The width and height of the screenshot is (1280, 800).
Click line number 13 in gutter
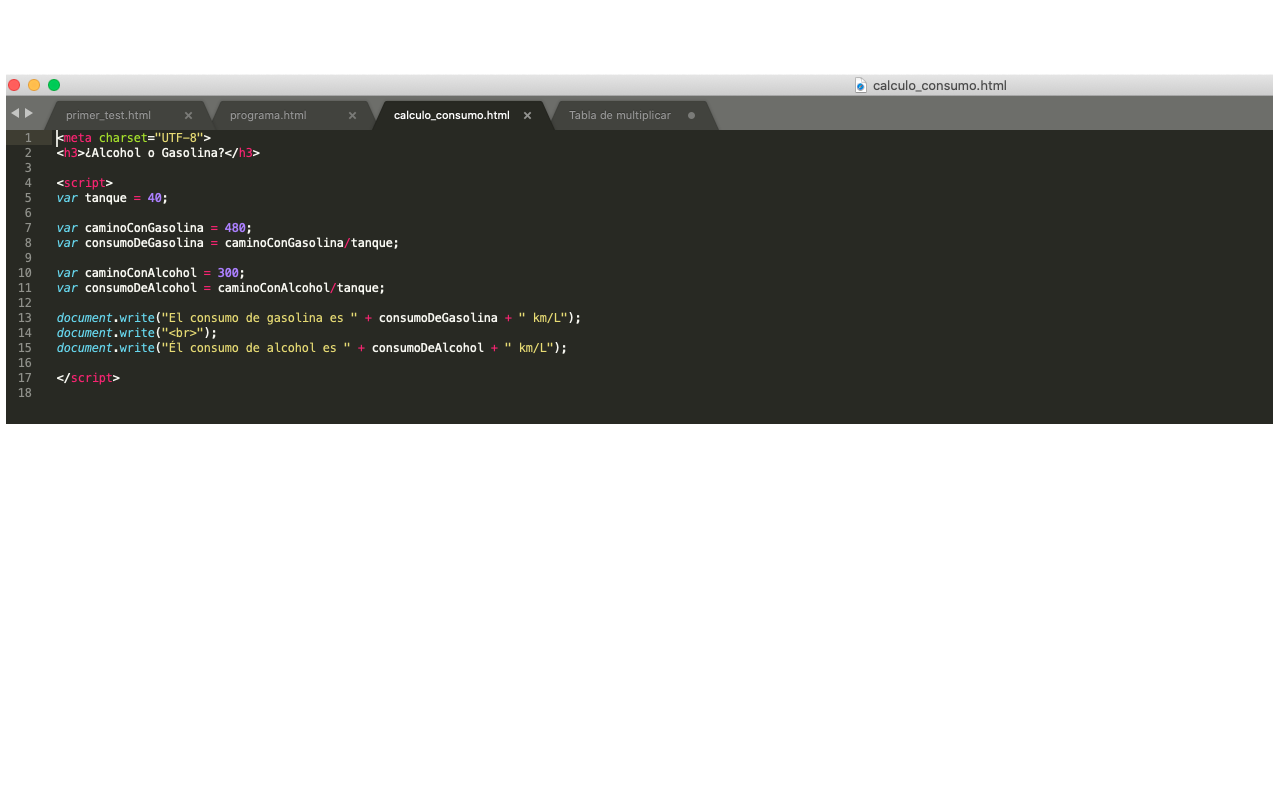pos(25,318)
